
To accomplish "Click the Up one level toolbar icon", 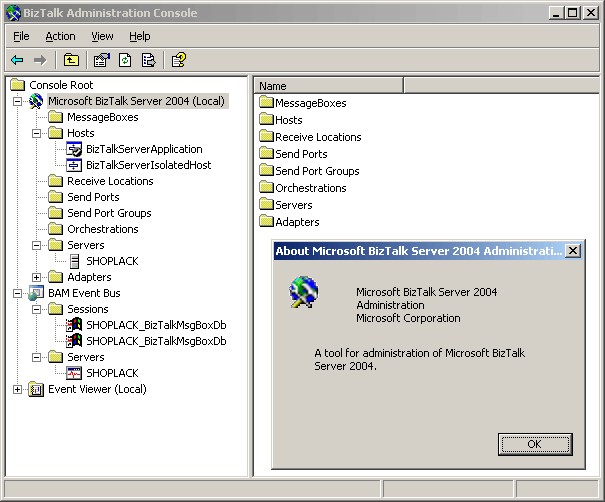I will pos(71,60).
